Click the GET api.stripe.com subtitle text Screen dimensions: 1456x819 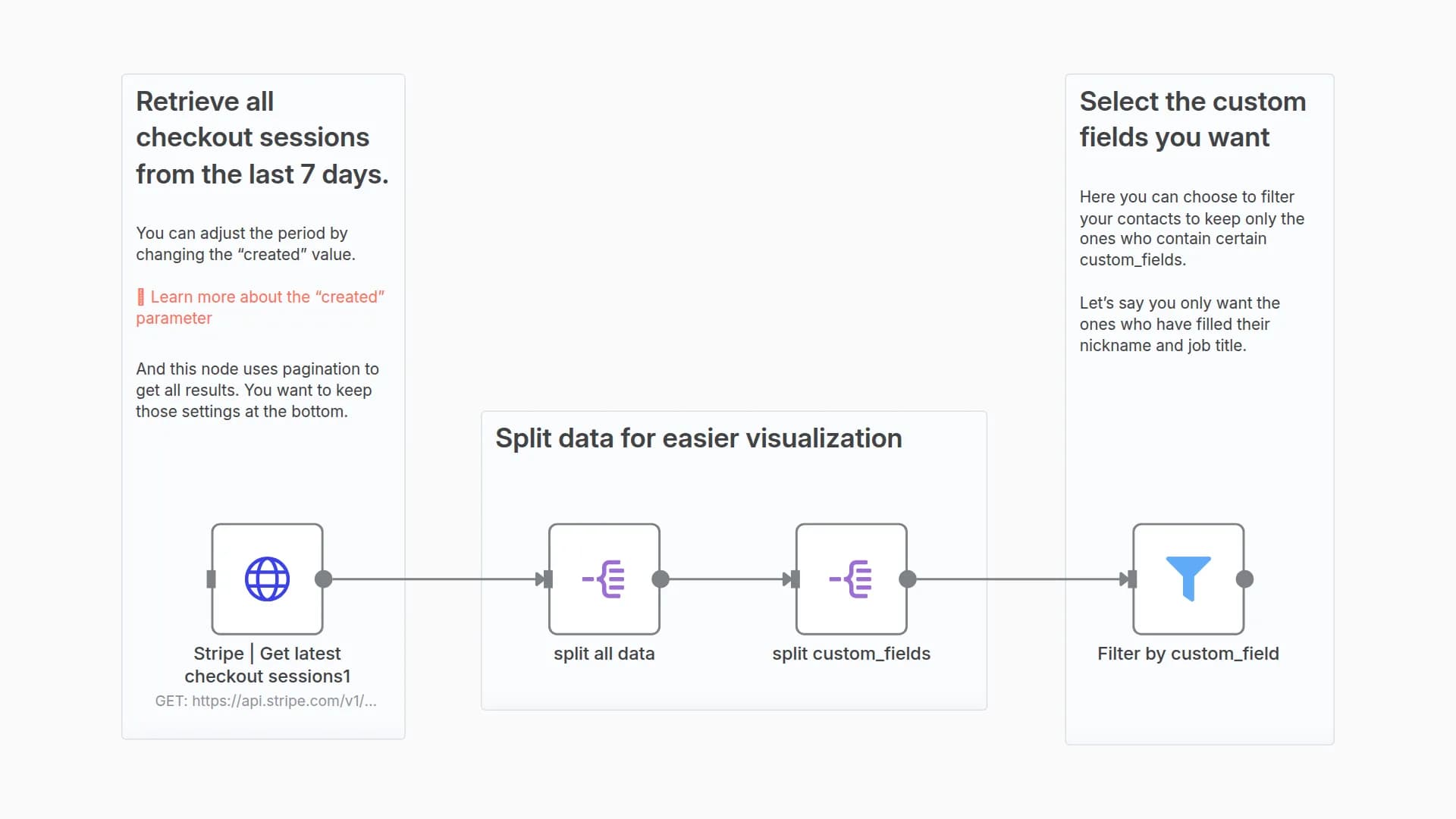coord(265,701)
